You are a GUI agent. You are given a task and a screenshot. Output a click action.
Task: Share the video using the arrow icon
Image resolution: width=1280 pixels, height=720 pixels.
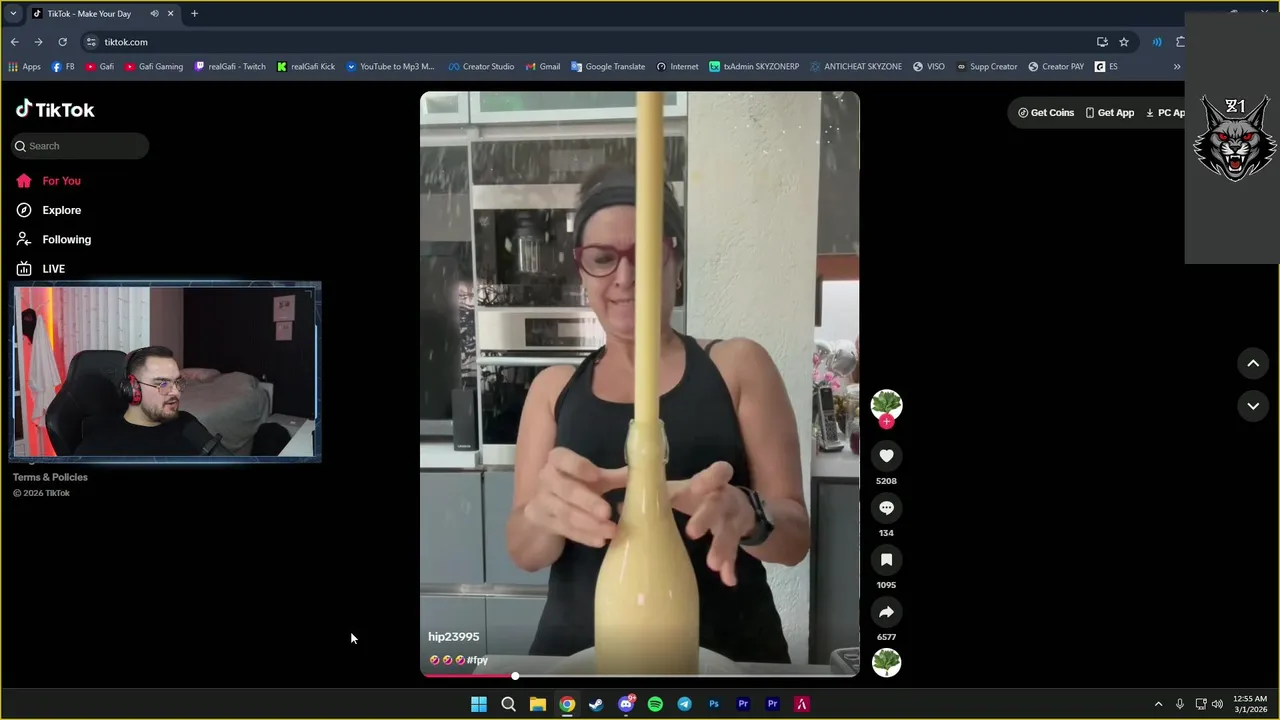pos(886,612)
